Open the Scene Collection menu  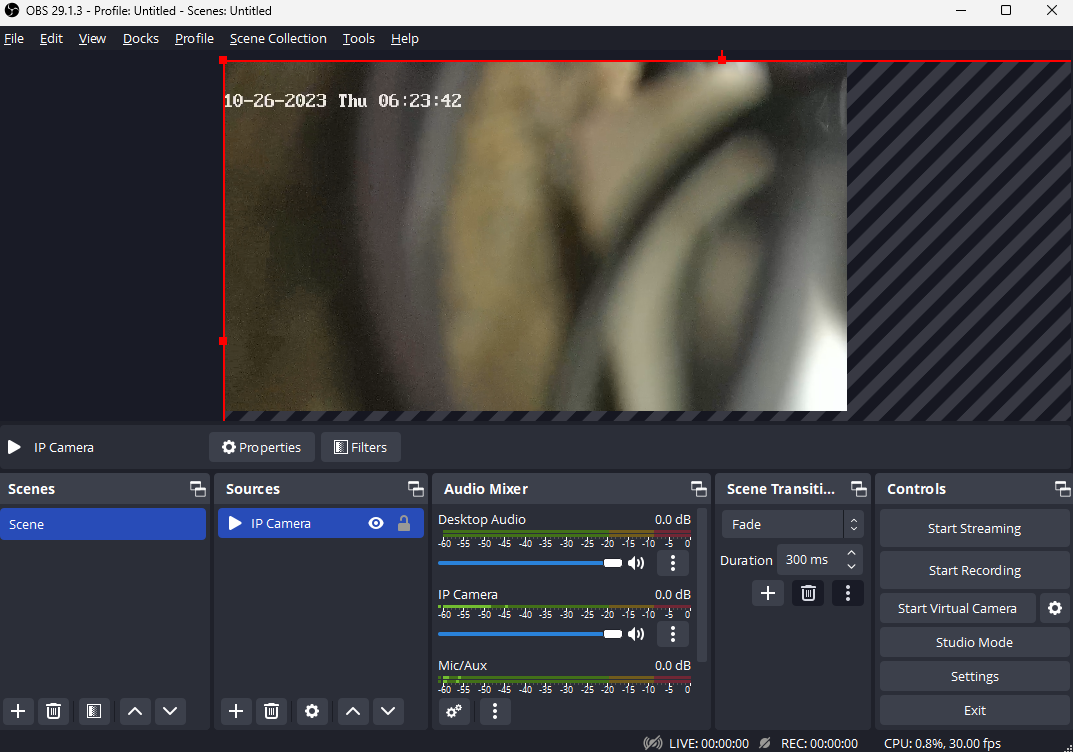coord(278,39)
